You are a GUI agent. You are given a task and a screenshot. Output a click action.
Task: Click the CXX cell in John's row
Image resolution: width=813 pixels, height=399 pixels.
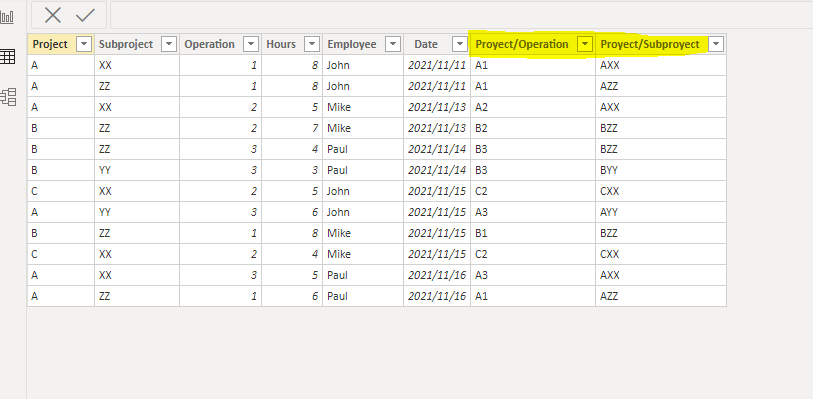(661, 191)
